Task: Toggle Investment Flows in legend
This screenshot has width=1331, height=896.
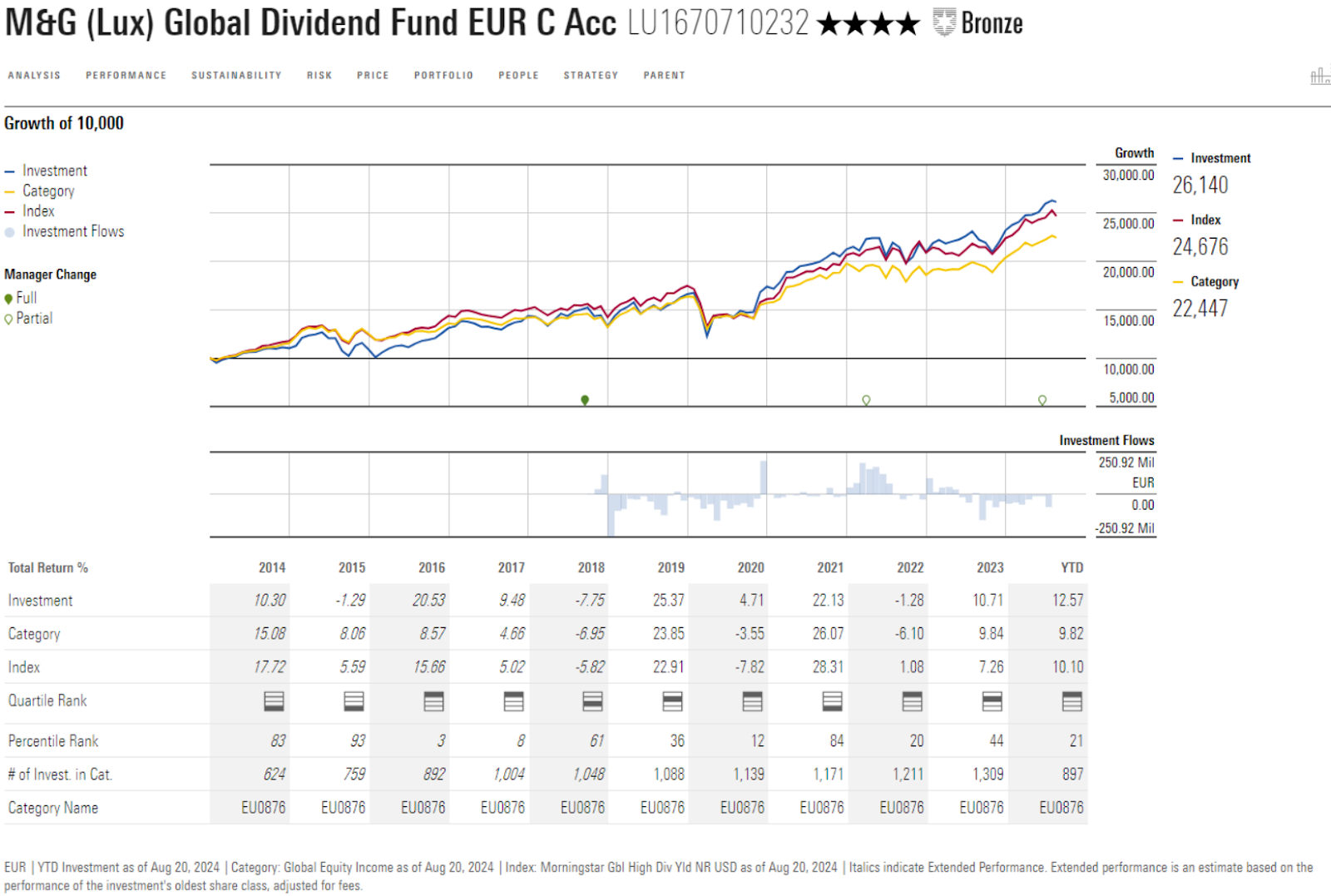Action: 64,231
